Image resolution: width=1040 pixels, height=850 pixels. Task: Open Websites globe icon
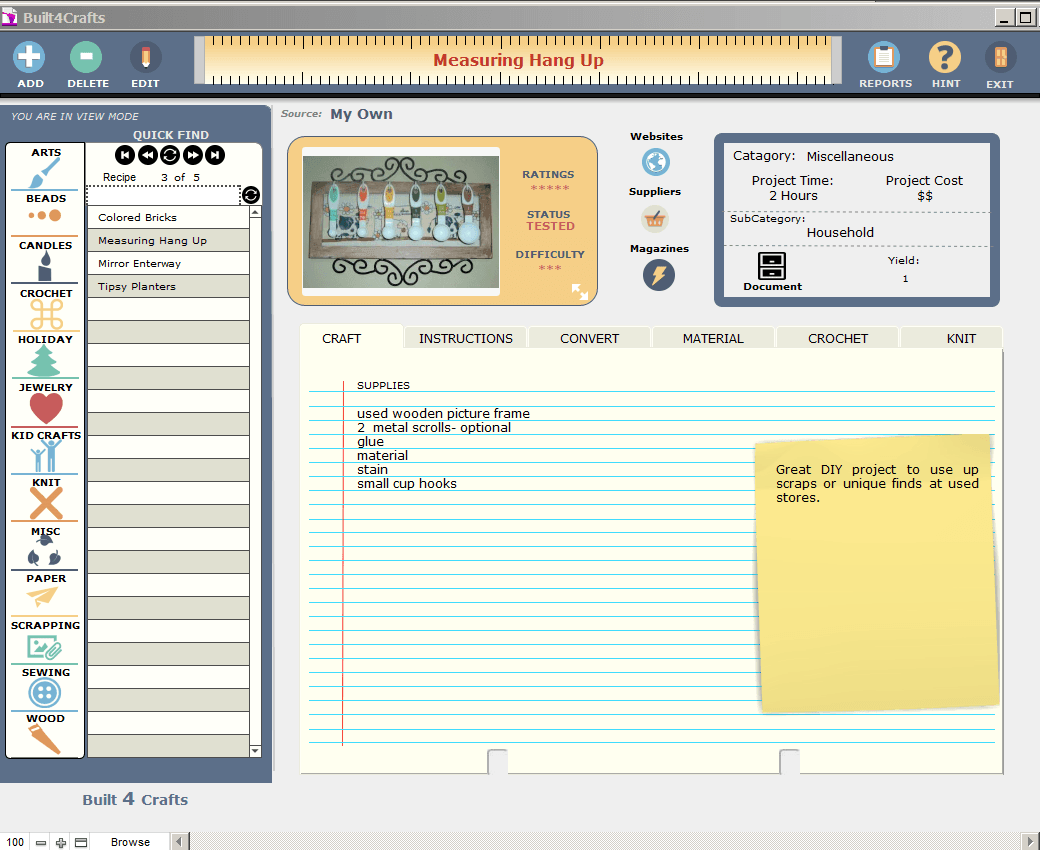click(656, 162)
